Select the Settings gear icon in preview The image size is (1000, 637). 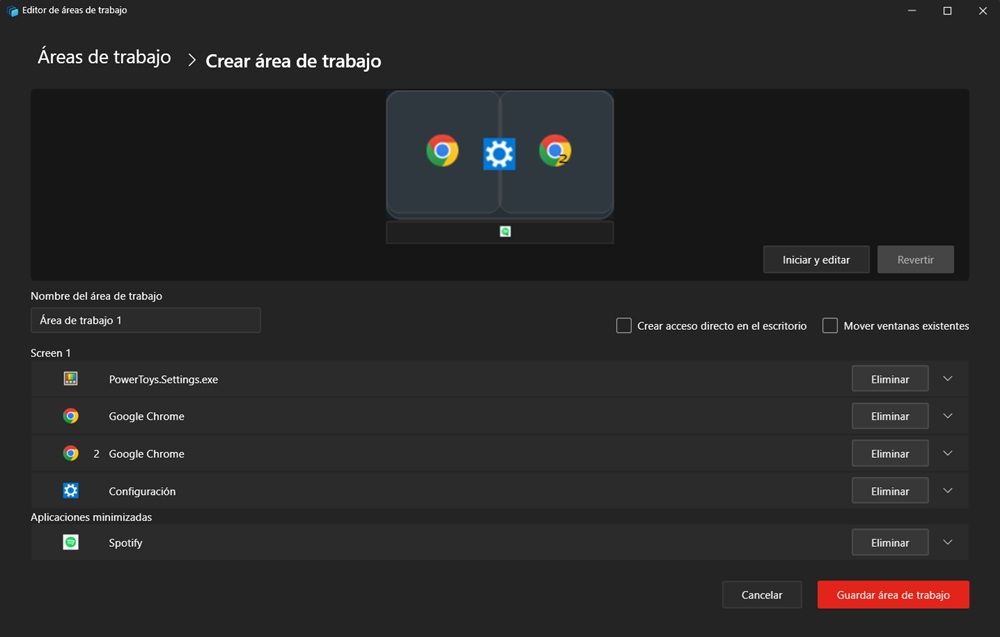coord(499,154)
